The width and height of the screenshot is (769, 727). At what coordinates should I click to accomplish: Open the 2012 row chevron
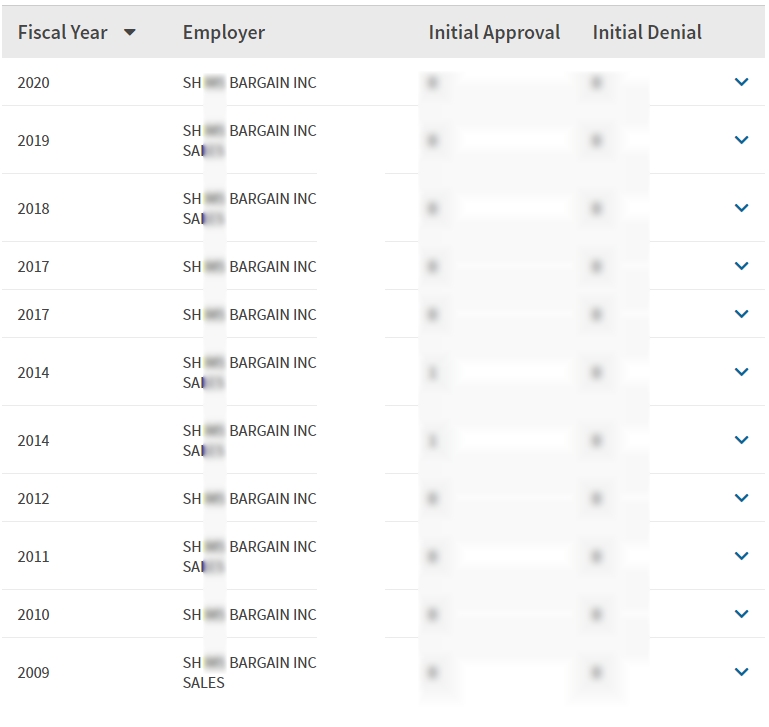(x=741, y=498)
